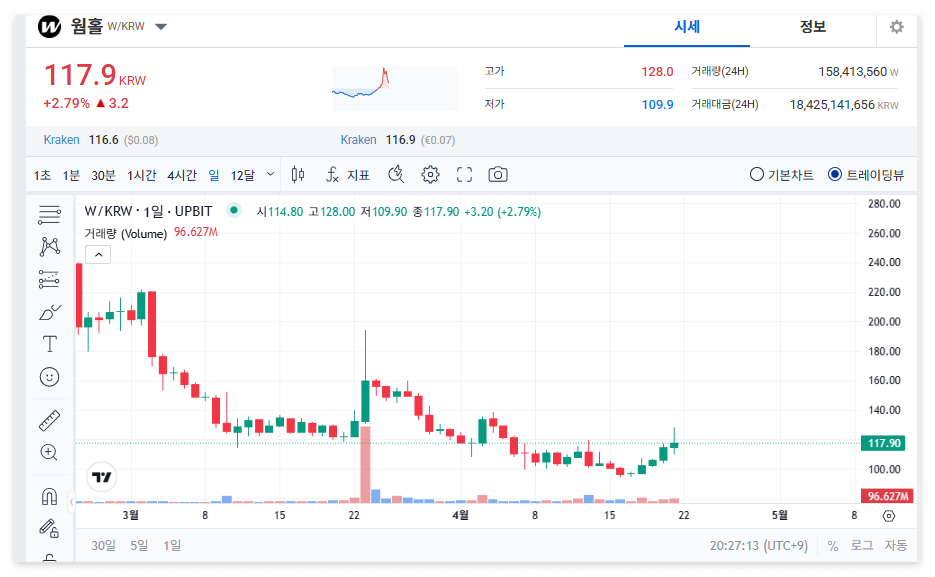Open the emoji sticker tool
935x577 pixels.
(47, 377)
